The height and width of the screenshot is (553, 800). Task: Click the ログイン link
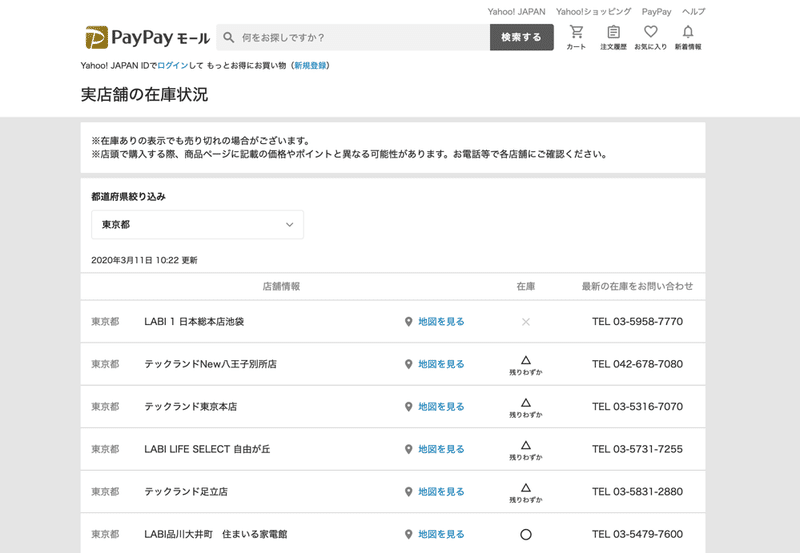(x=172, y=65)
